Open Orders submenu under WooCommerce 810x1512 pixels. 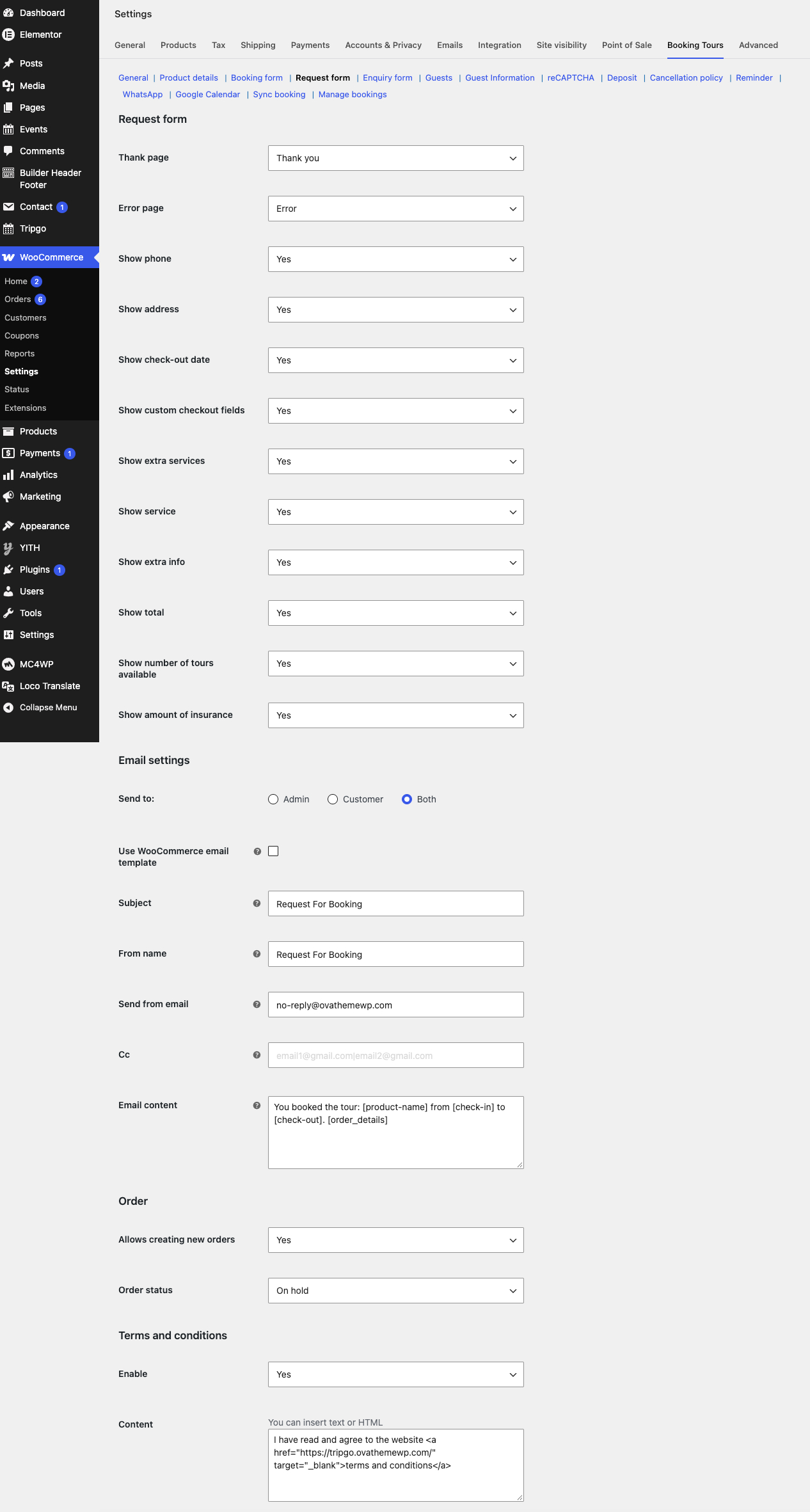18,299
